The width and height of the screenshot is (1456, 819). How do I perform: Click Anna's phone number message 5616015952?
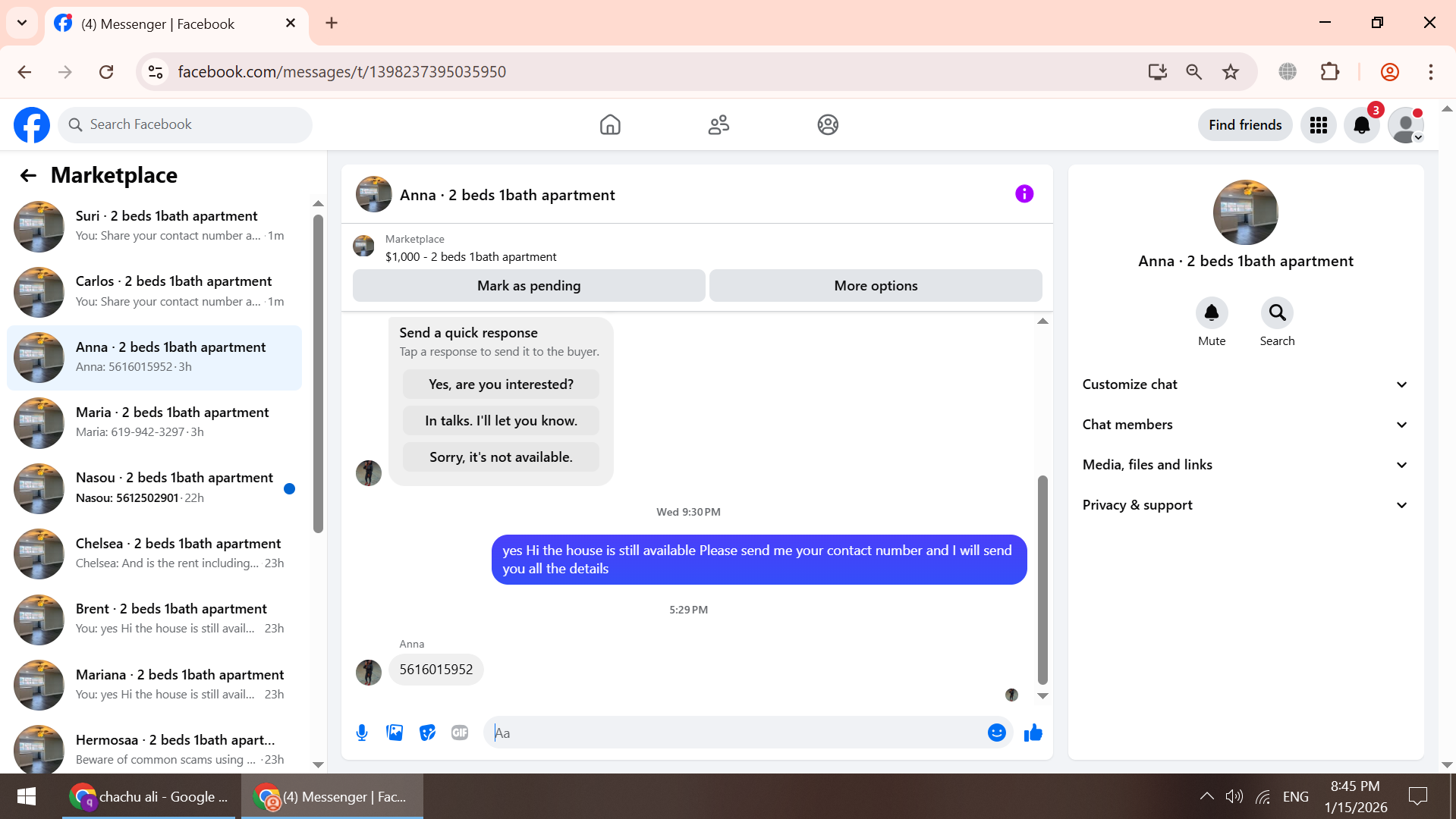coord(436,670)
